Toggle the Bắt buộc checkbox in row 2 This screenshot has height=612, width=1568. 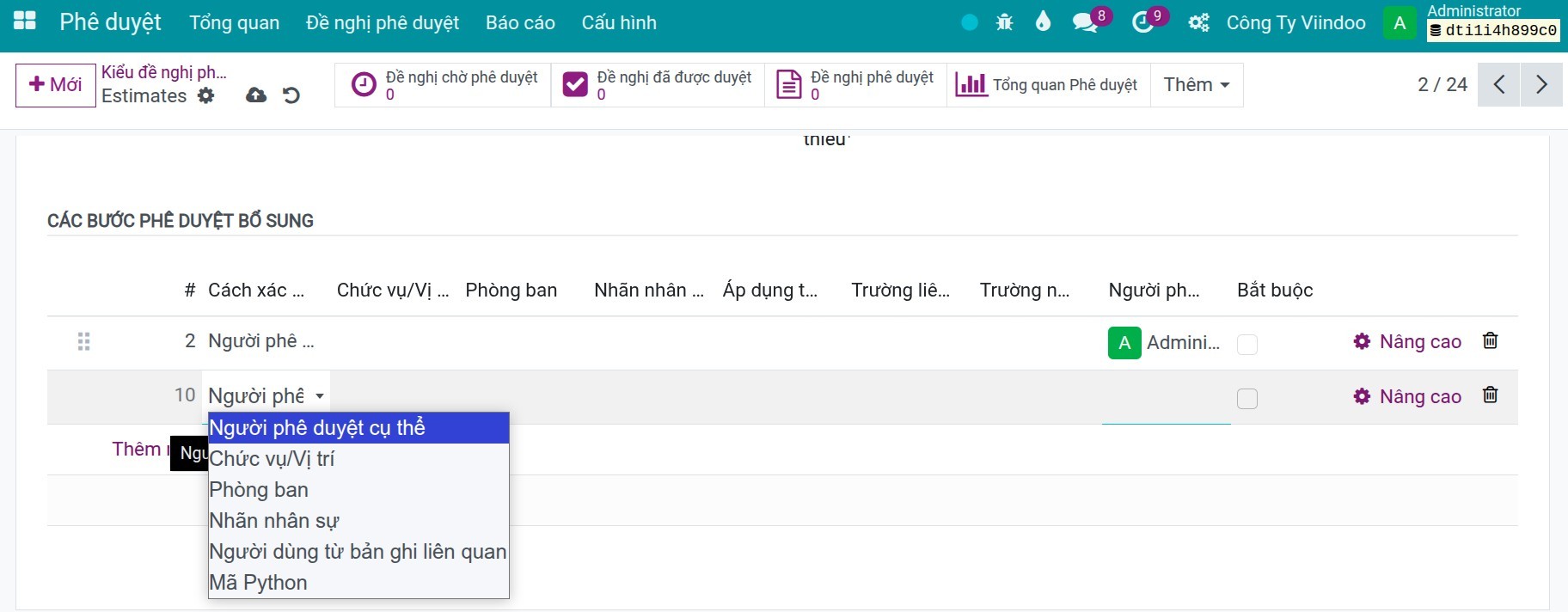pyautogui.click(x=1247, y=344)
